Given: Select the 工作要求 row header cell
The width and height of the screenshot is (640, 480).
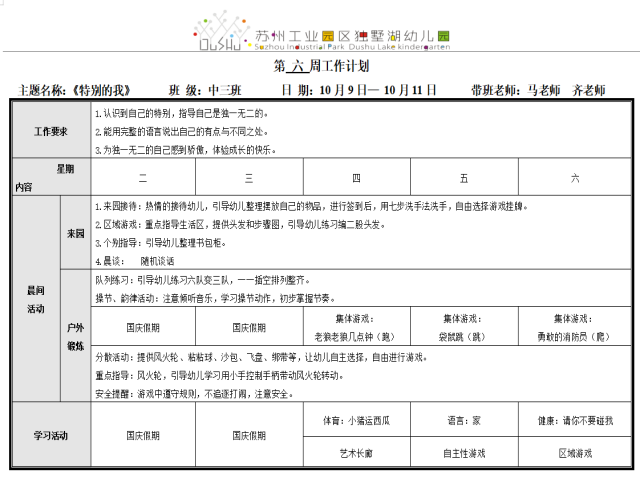Looking at the screenshot, I should [51, 131].
